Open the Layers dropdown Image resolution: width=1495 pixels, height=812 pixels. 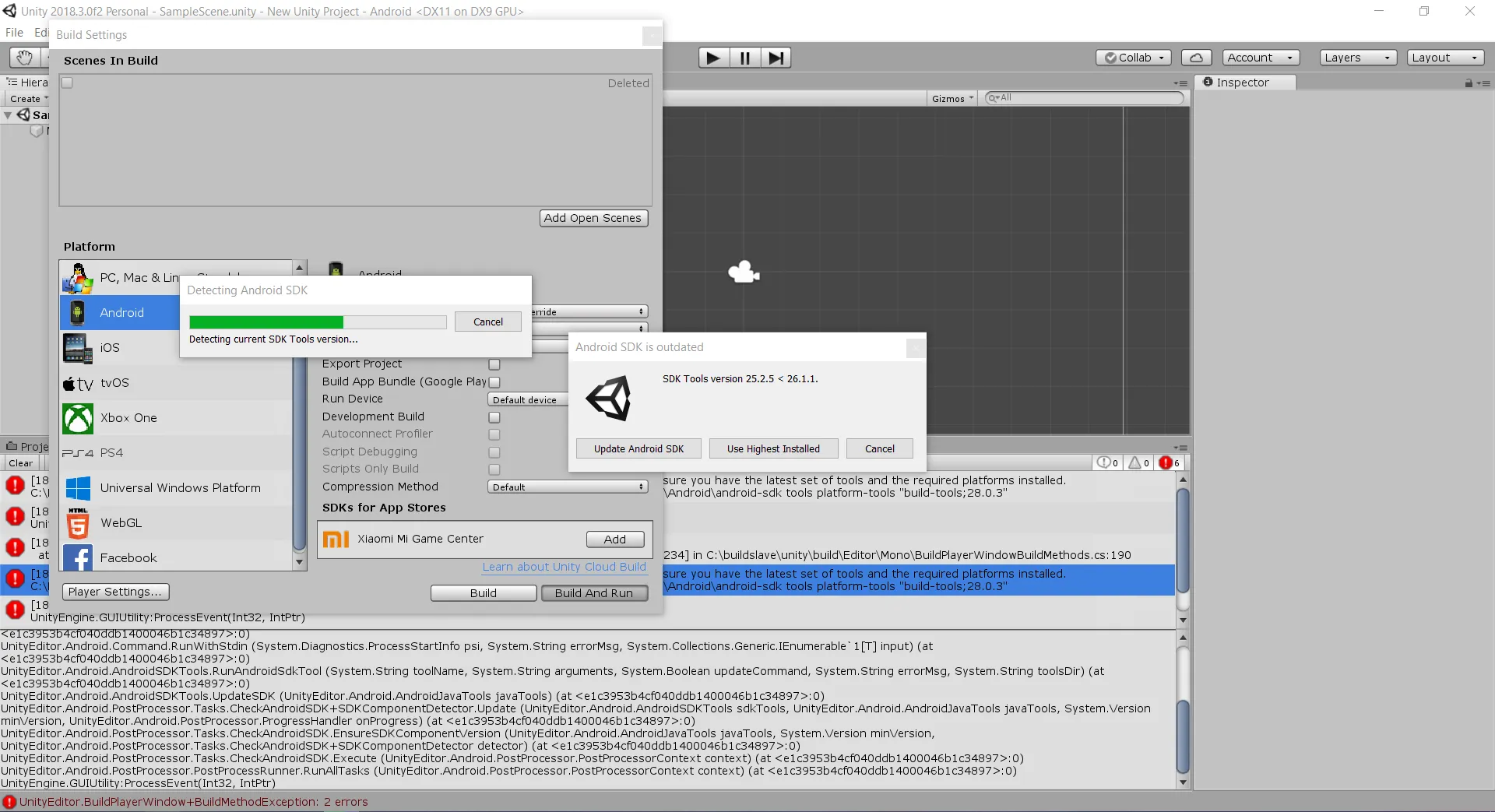(1358, 58)
